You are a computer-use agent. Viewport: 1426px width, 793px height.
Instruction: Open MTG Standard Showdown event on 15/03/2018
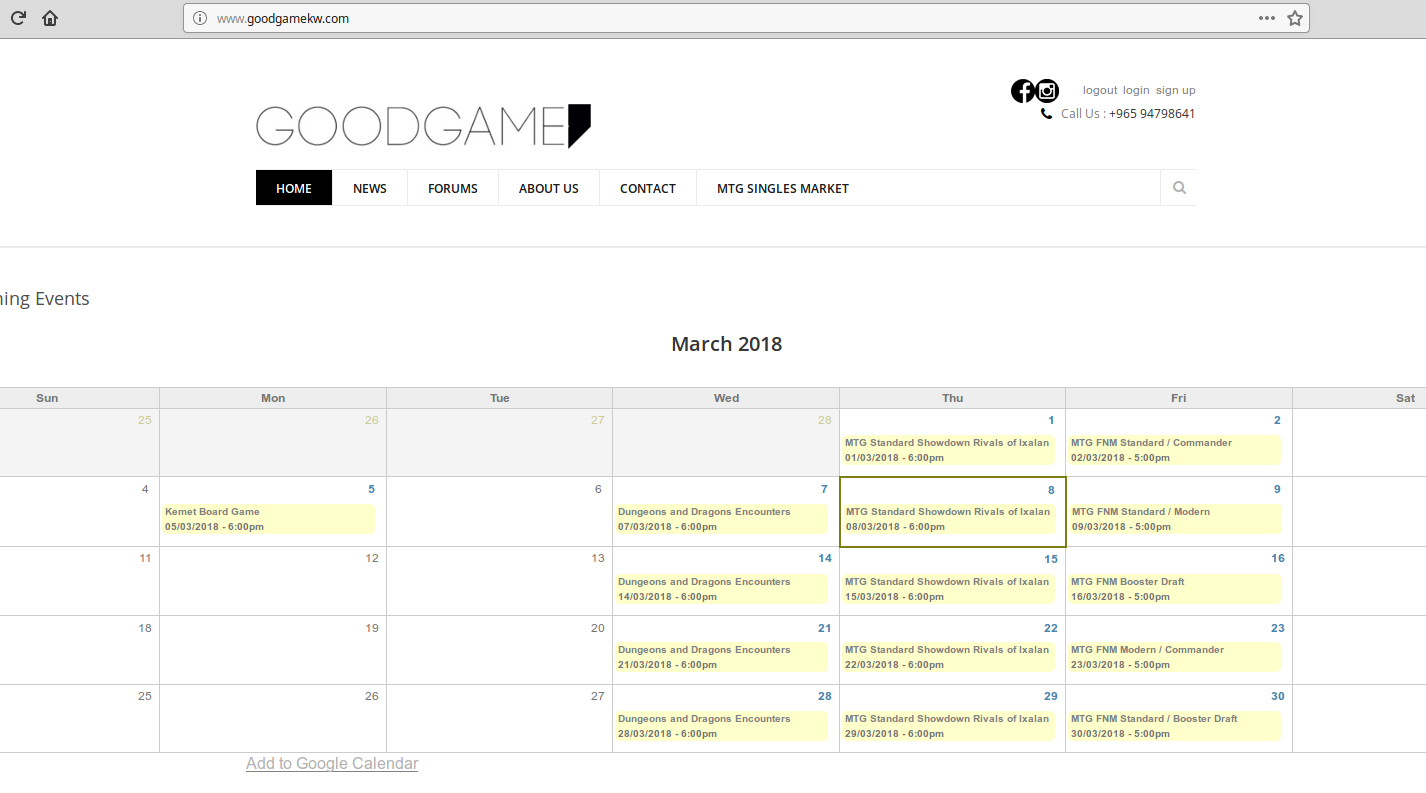[948, 588]
